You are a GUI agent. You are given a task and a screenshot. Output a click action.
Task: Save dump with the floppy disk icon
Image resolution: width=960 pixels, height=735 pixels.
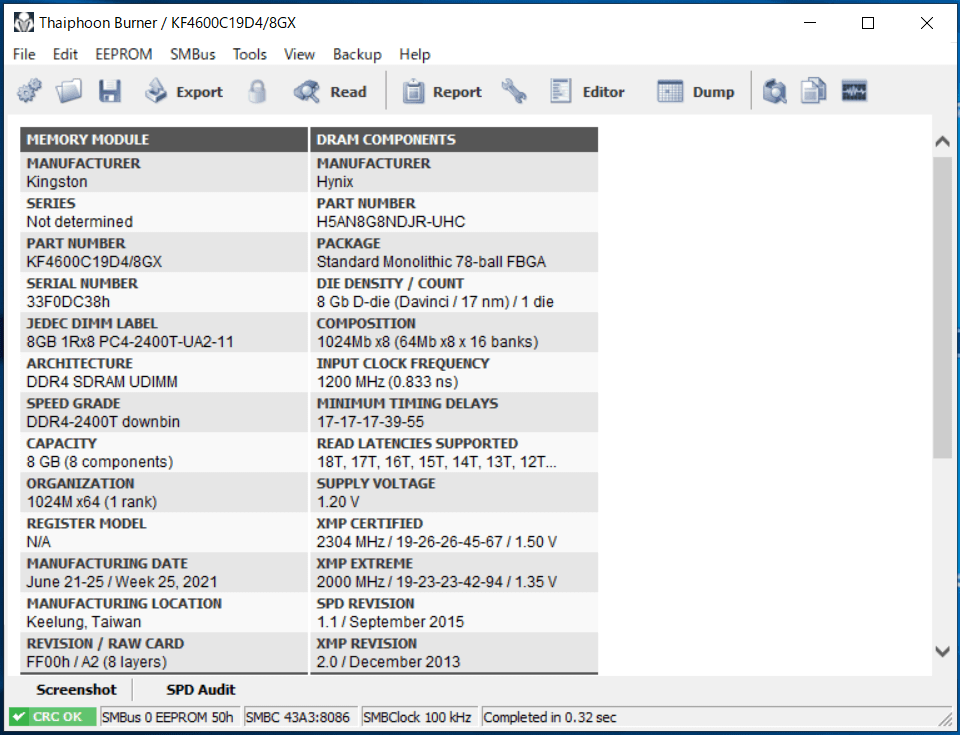click(x=110, y=92)
